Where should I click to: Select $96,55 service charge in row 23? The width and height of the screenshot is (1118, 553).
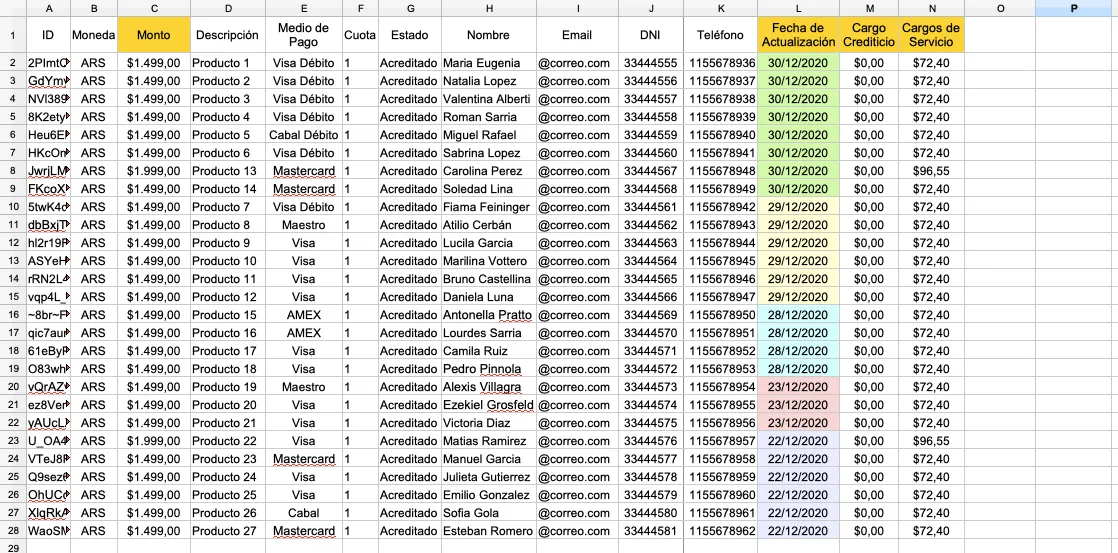coord(930,441)
